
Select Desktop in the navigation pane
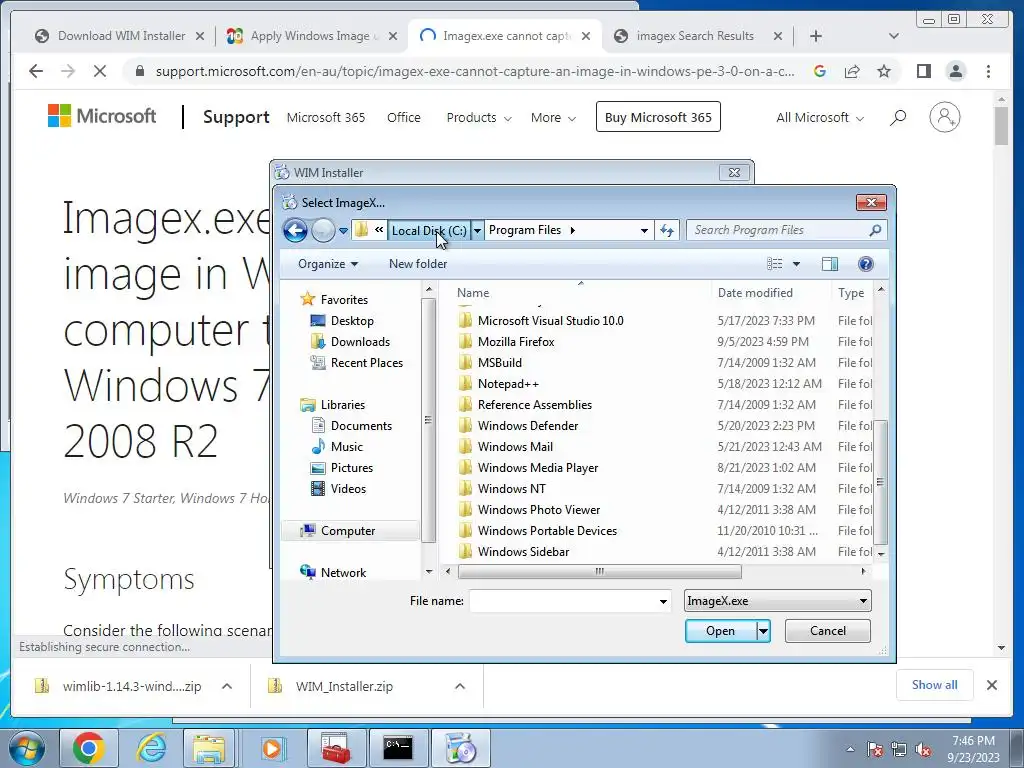[x=352, y=321]
